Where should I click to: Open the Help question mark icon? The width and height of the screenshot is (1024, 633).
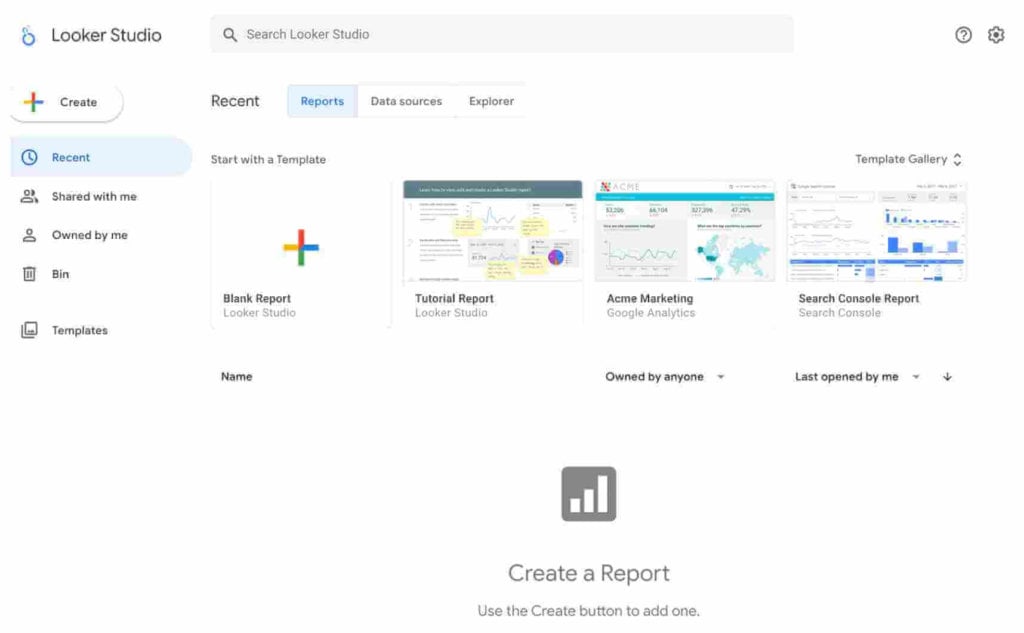click(x=963, y=34)
